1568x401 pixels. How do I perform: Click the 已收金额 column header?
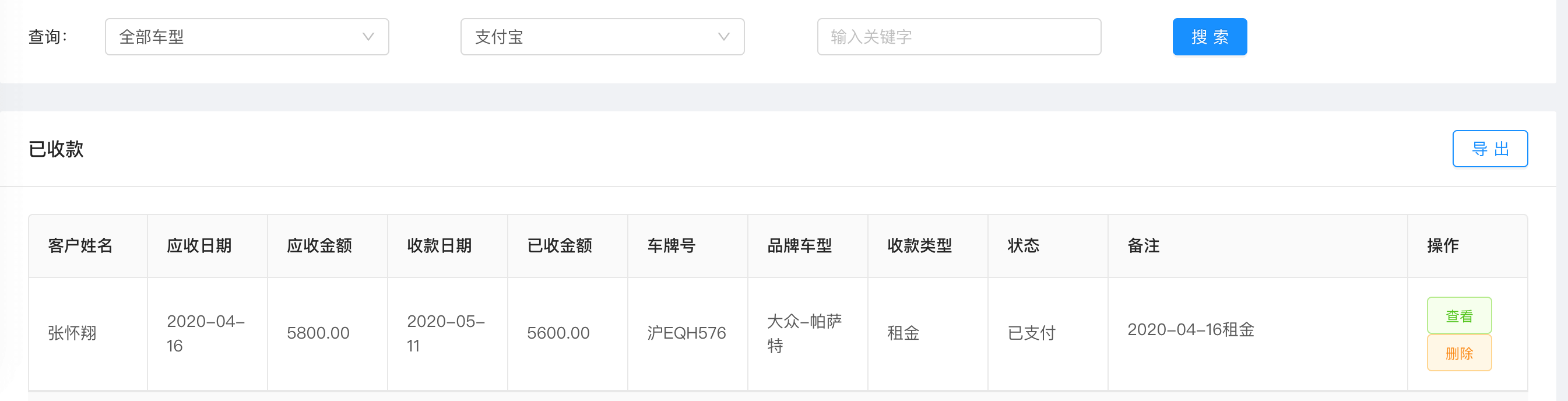coord(559,246)
